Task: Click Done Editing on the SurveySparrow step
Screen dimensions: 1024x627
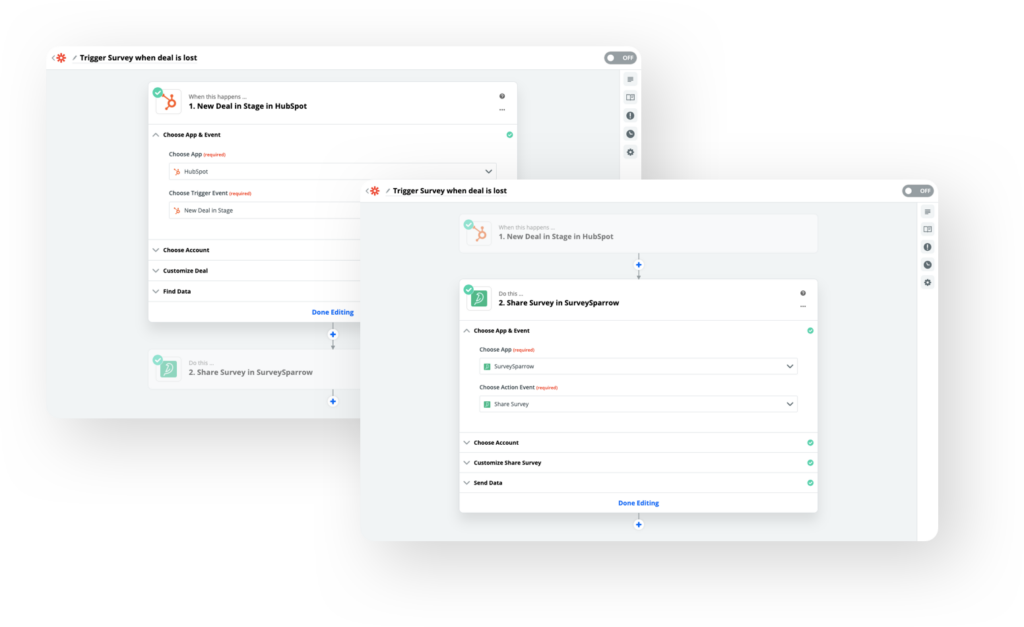Action: click(x=638, y=502)
